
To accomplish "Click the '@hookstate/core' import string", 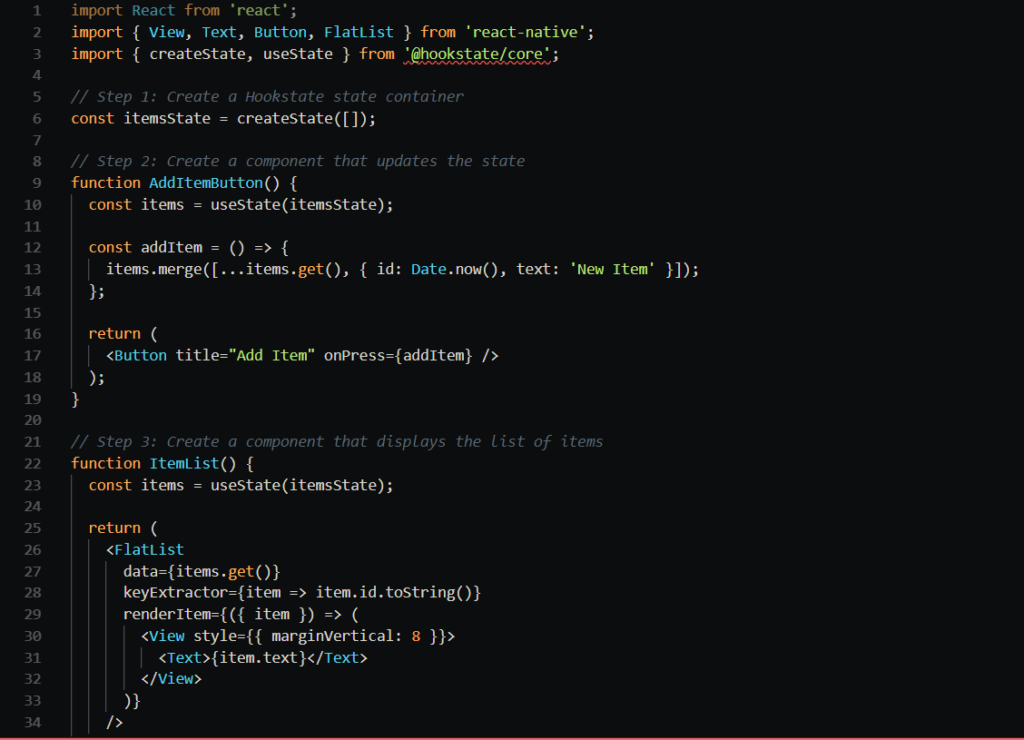I will click(480, 54).
